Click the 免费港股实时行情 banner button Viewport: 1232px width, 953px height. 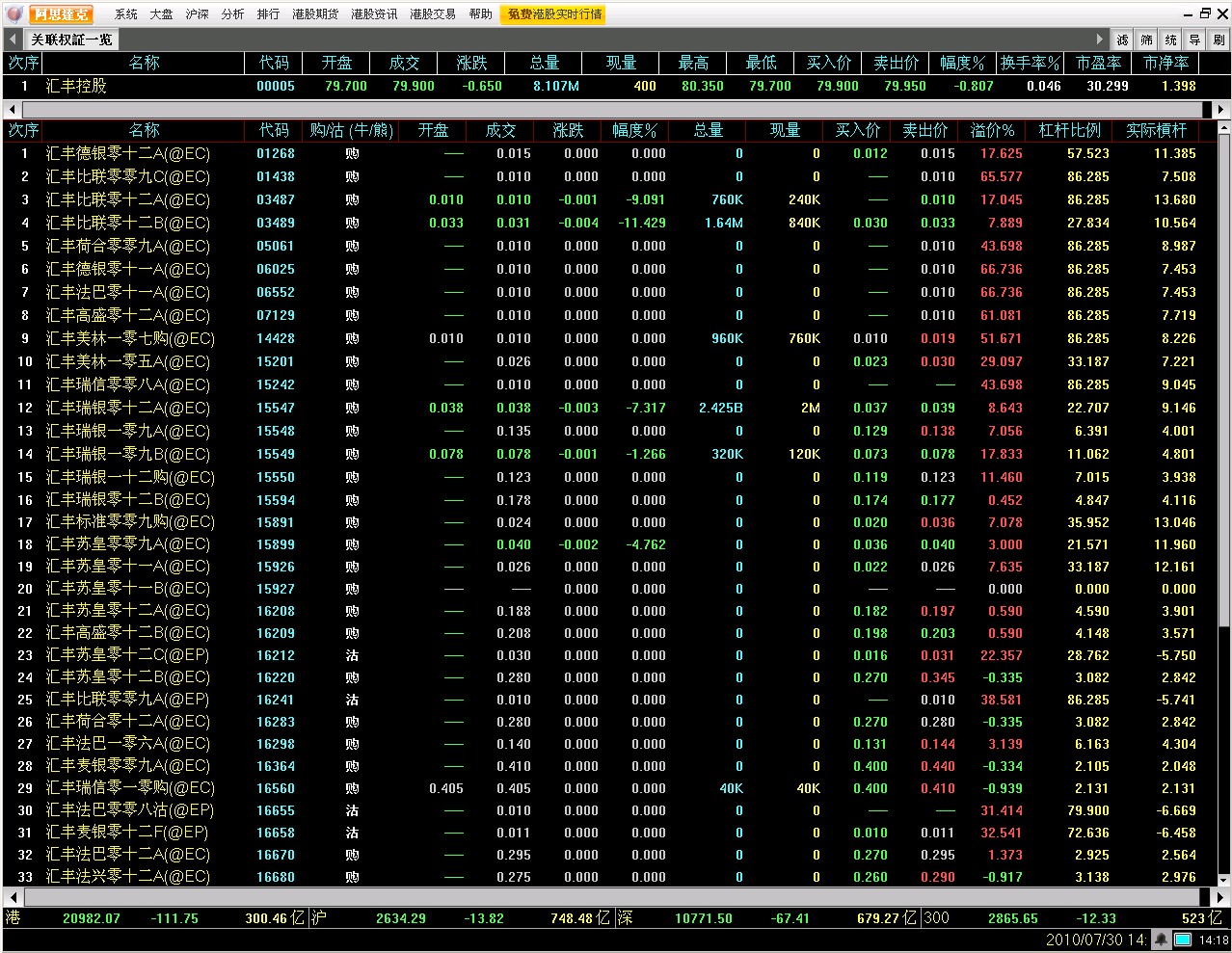pos(554,14)
